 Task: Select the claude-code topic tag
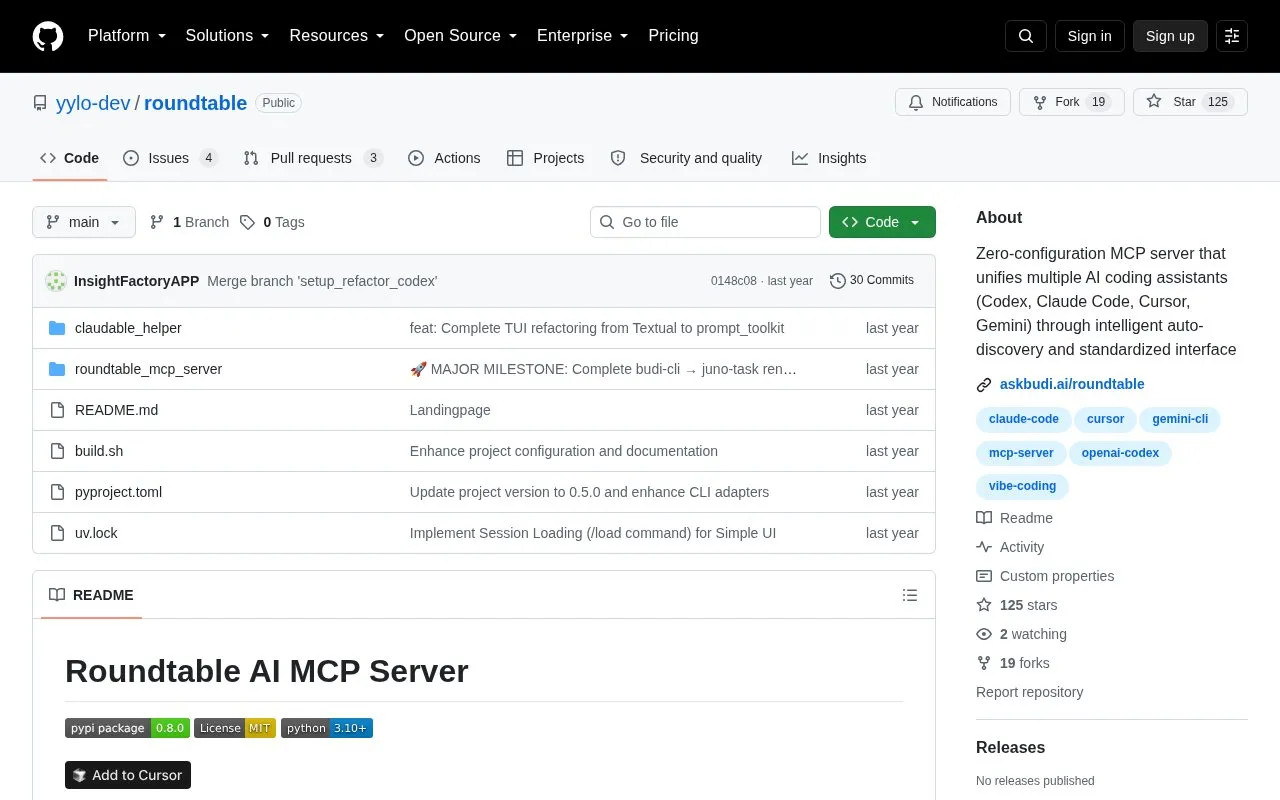(x=1024, y=419)
